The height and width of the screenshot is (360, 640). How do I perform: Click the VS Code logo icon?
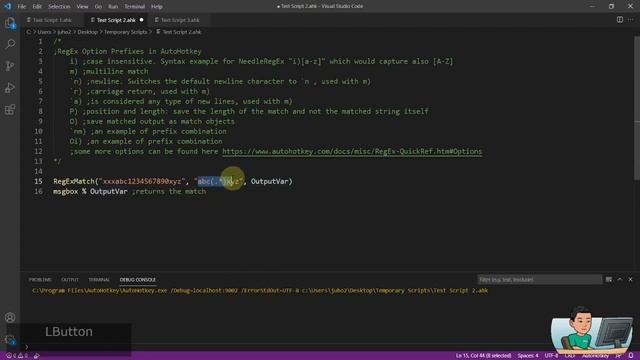tap(7, 6)
